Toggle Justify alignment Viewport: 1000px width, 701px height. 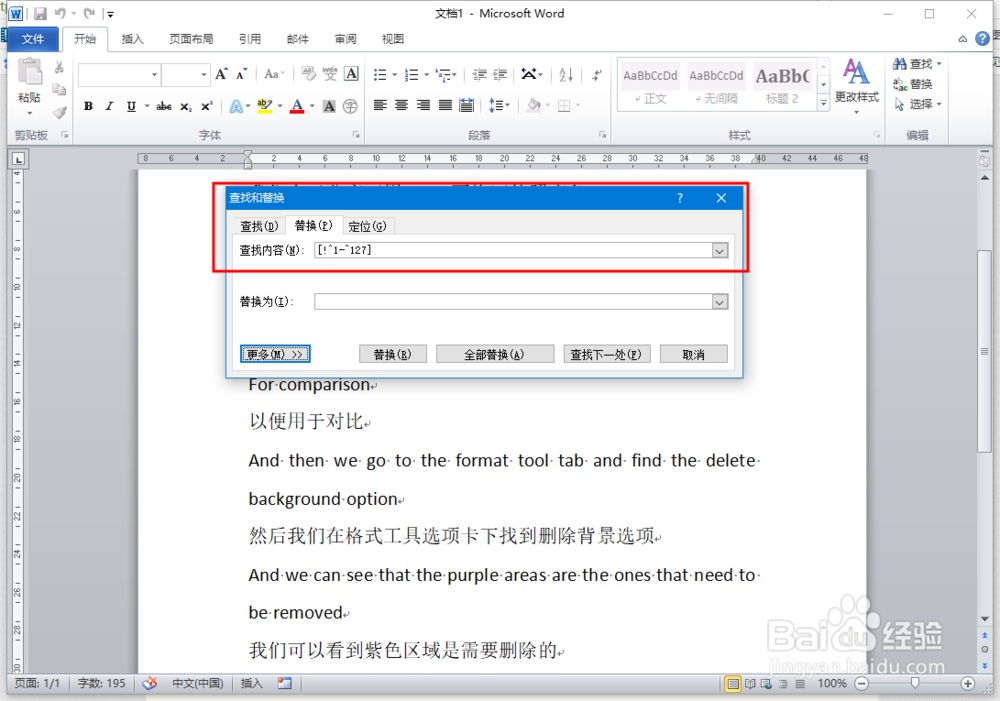point(445,105)
